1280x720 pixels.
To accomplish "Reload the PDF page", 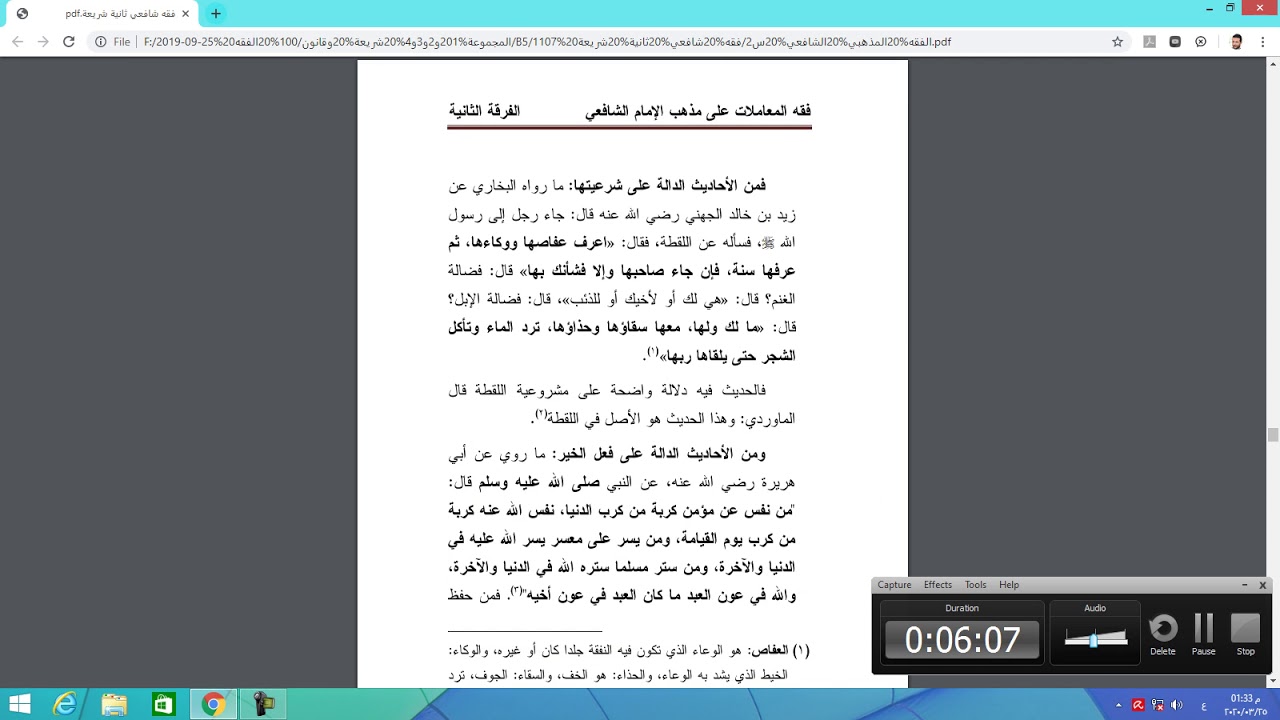I will click(69, 42).
